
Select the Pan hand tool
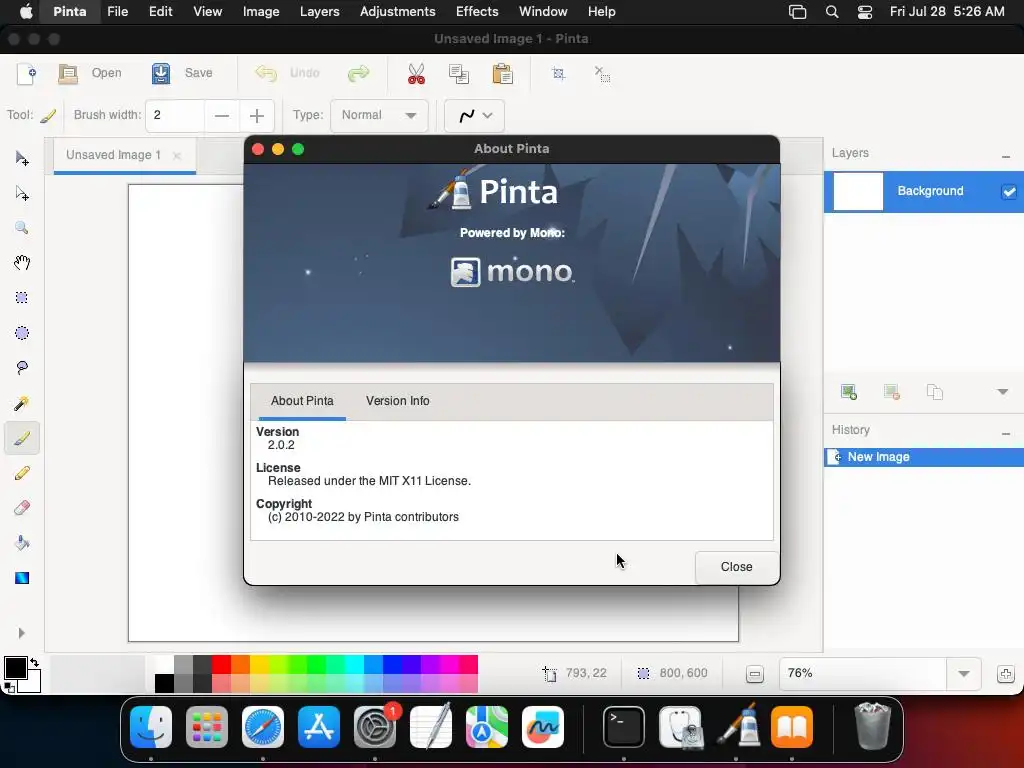tap(22, 263)
